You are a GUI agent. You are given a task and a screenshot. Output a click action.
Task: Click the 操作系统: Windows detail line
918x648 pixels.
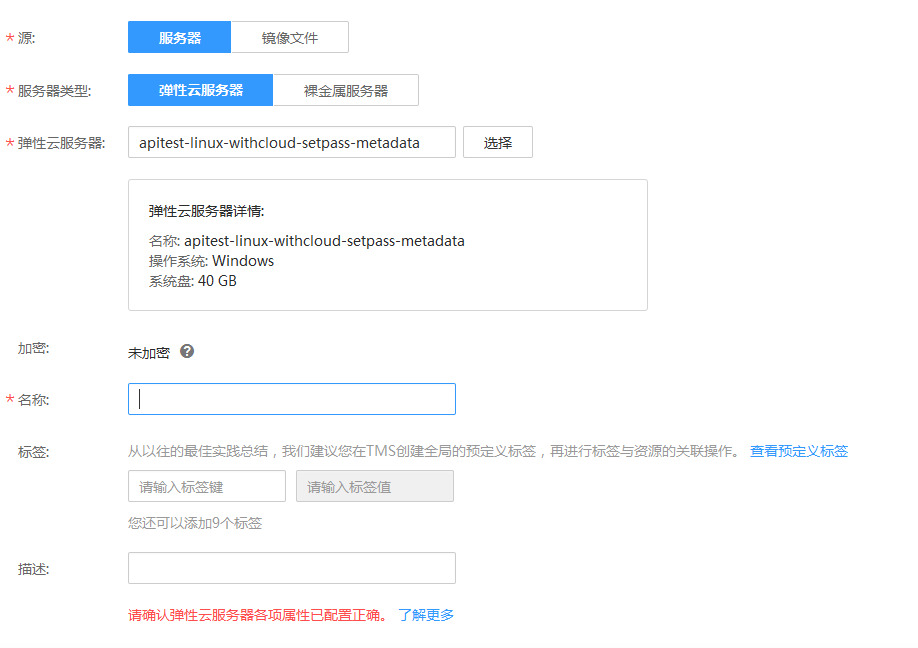tap(211, 261)
